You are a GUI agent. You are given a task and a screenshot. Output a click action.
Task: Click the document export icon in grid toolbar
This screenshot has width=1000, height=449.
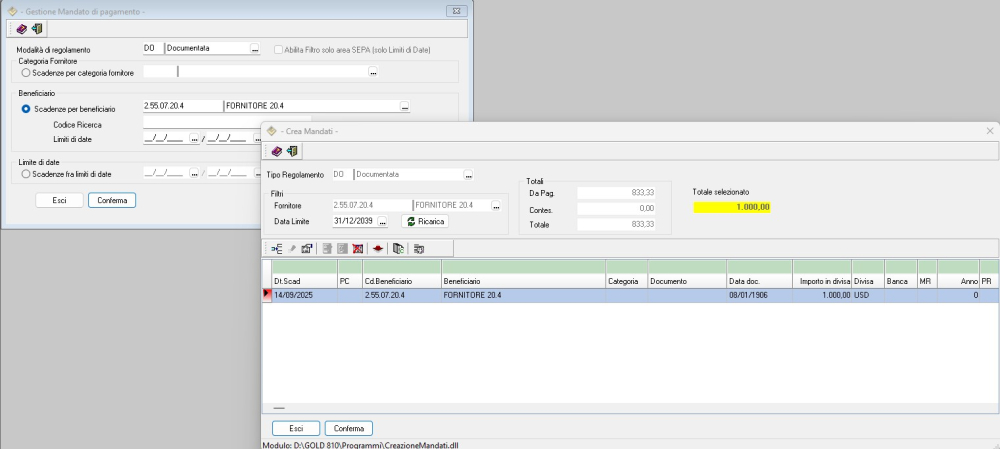pos(398,248)
